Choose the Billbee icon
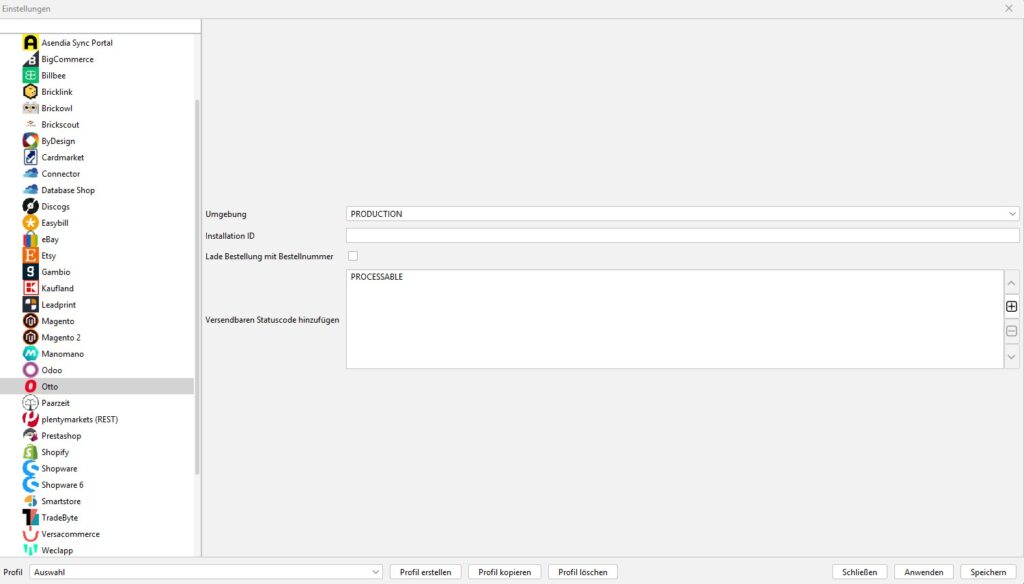Screen dimensions: 1024x584 (31, 75)
